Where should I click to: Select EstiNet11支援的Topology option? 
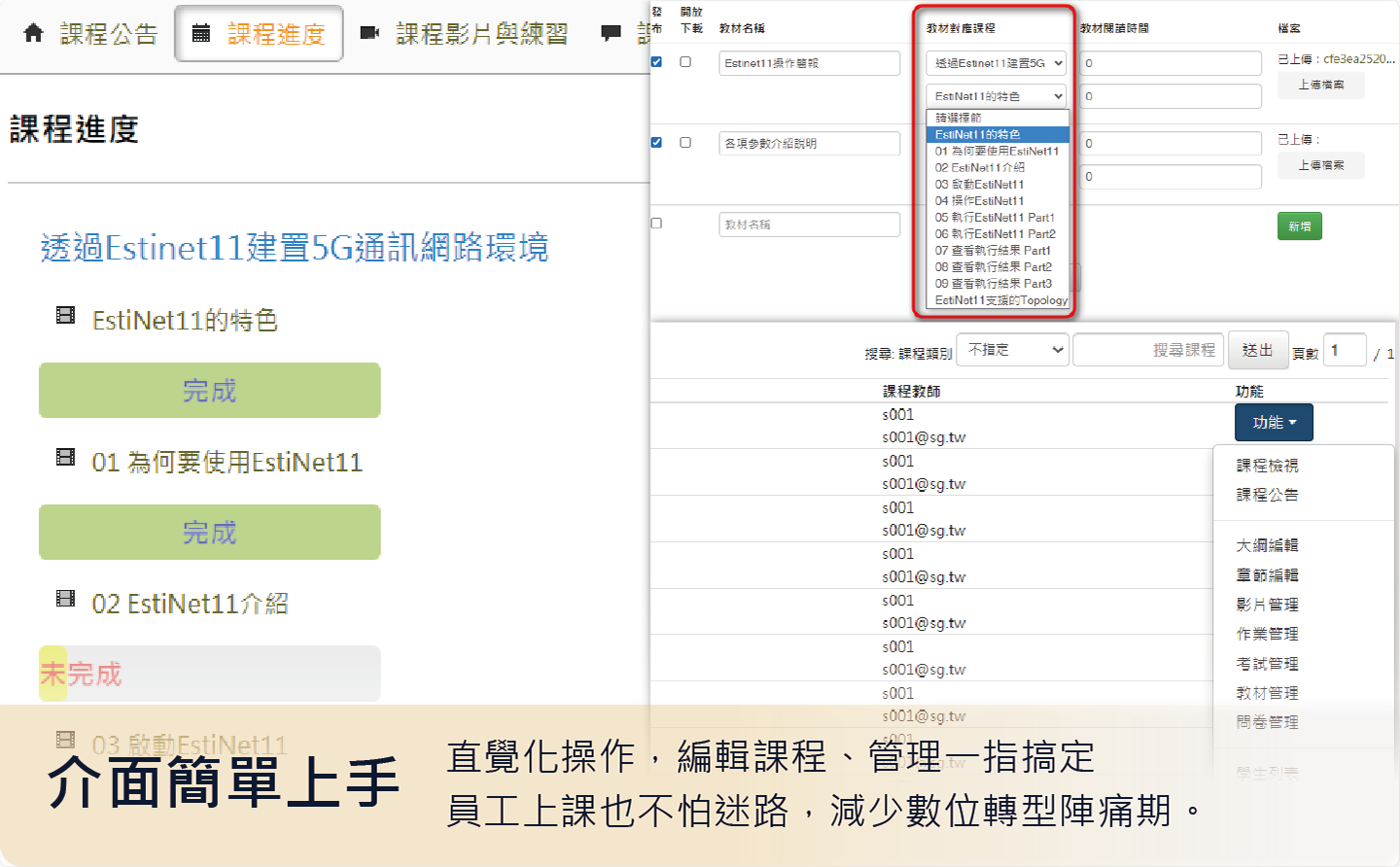coord(997,300)
